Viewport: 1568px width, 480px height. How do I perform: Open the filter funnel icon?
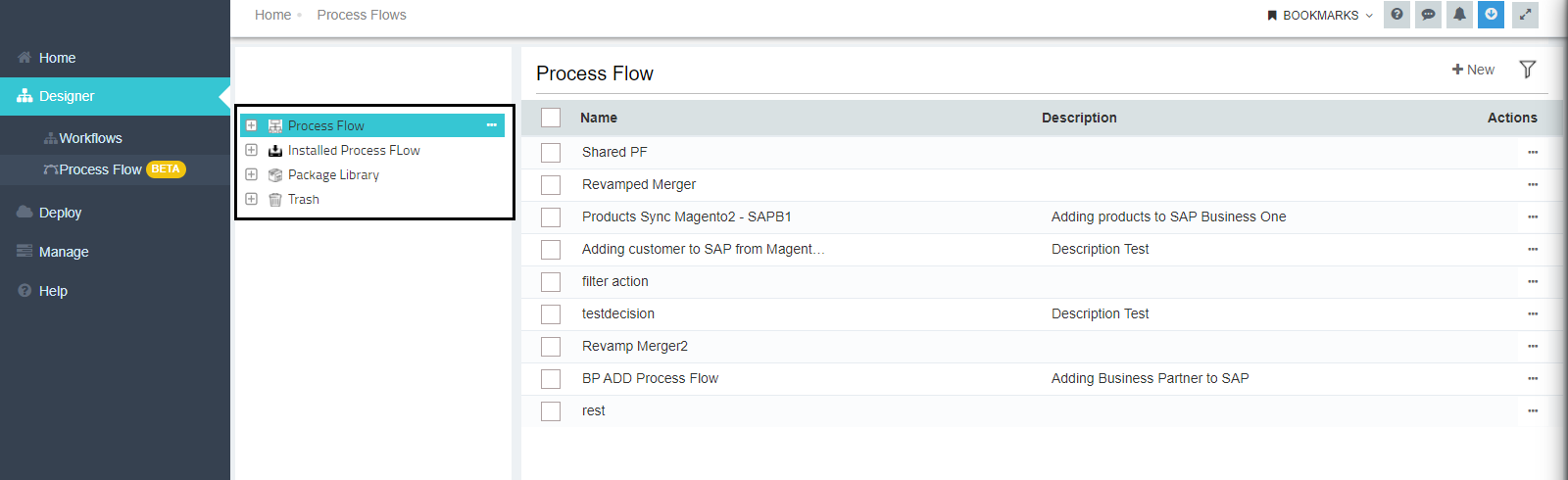click(x=1527, y=70)
